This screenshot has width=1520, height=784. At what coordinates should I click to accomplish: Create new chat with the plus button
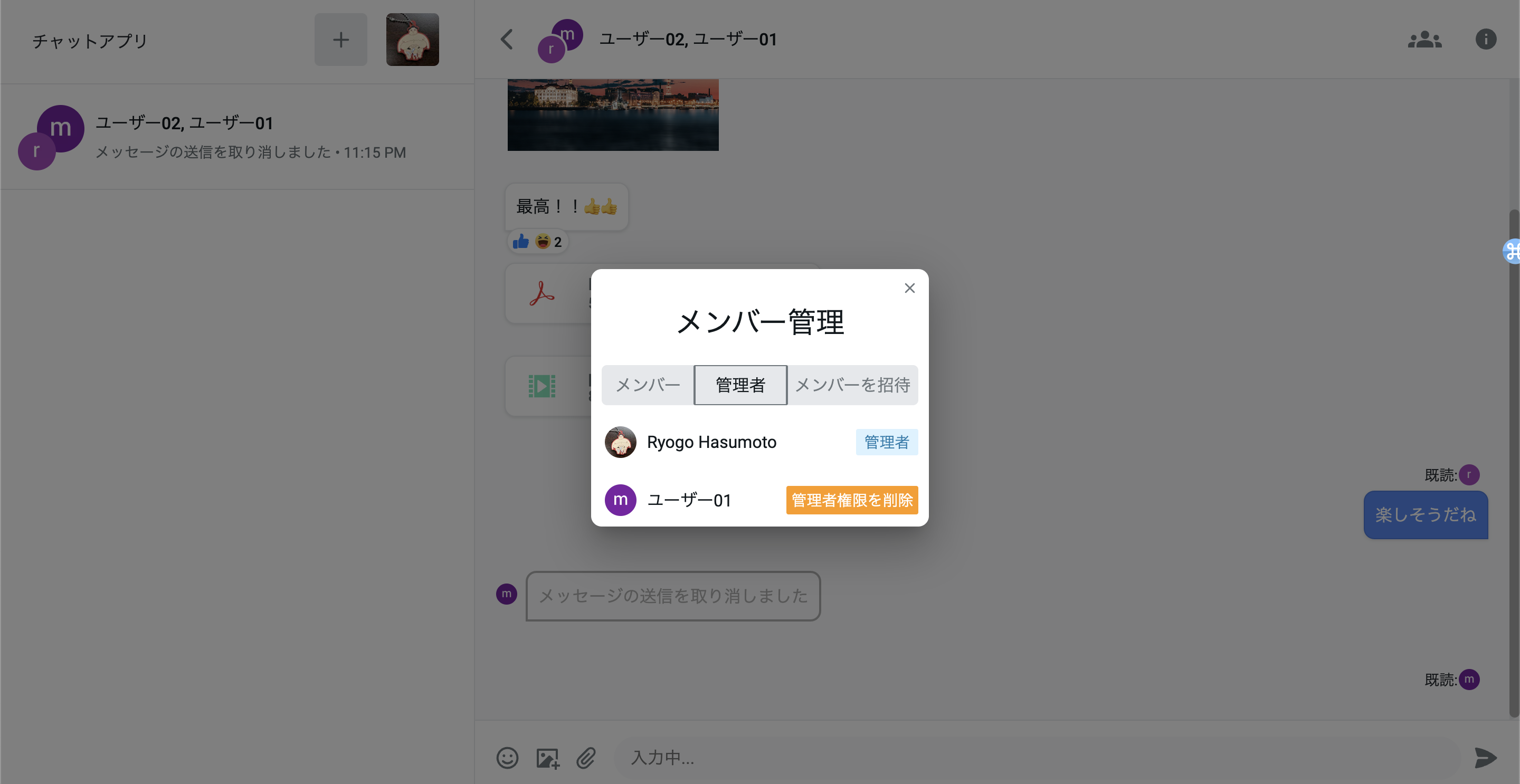[x=340, y=40]
